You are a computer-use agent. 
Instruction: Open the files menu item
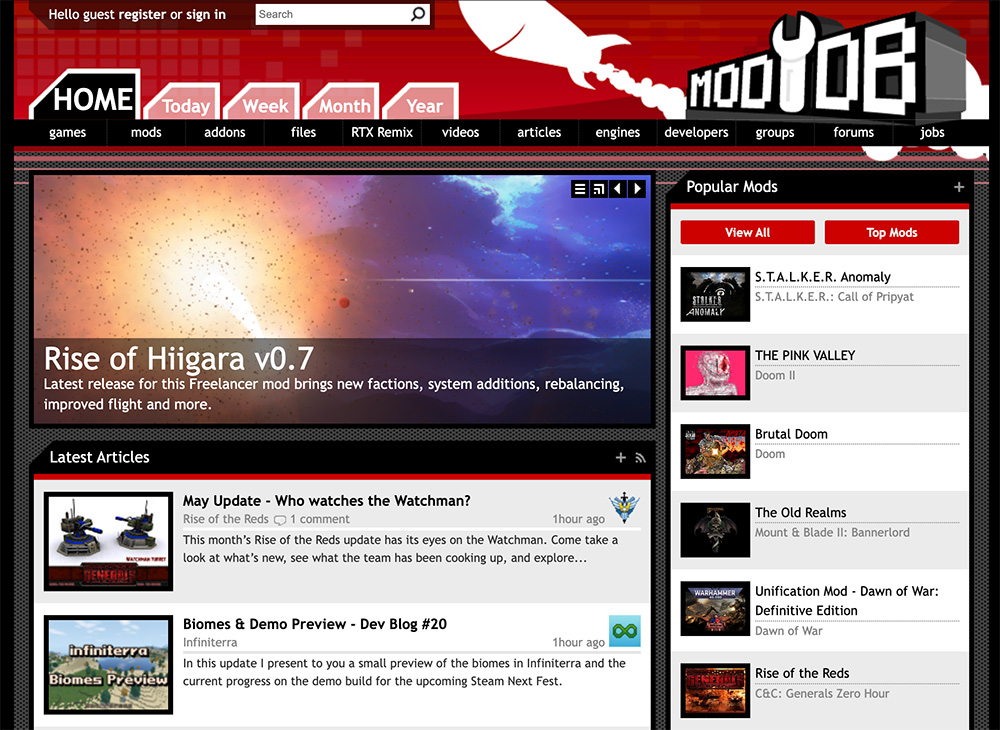[304, 133]
